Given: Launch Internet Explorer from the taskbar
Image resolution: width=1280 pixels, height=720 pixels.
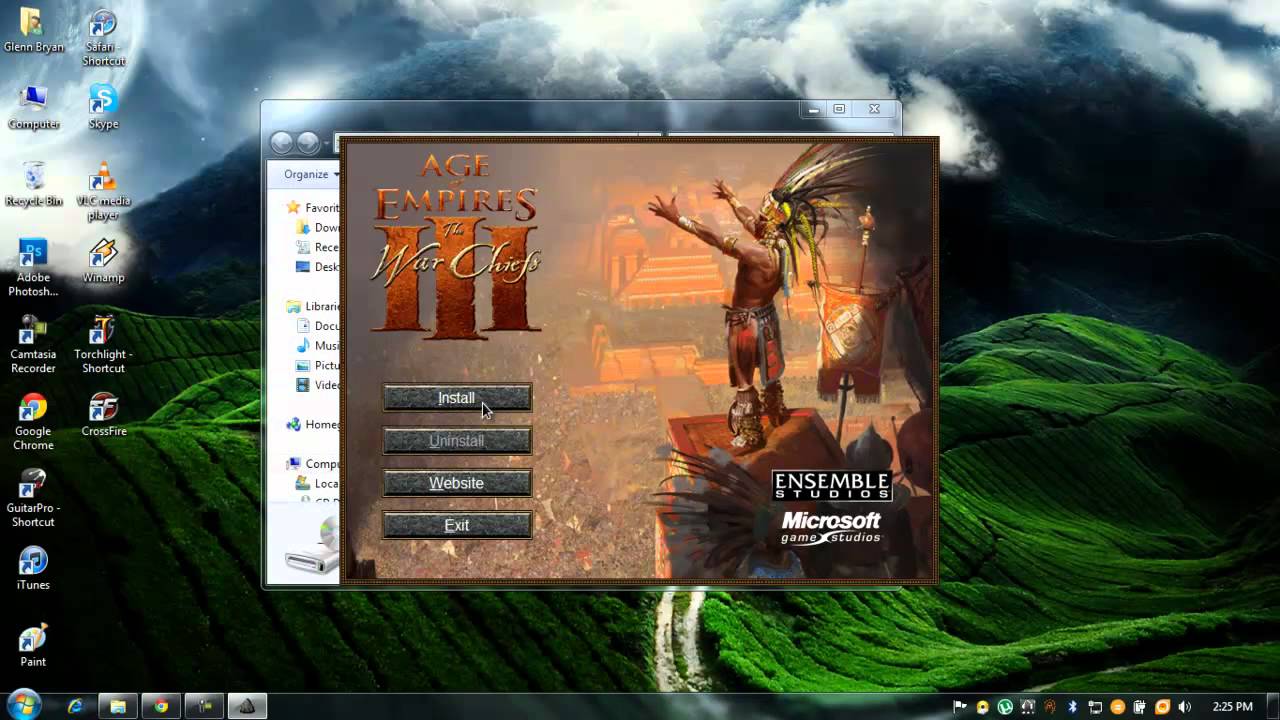Looking at the screenshot, I should (75, 706).
